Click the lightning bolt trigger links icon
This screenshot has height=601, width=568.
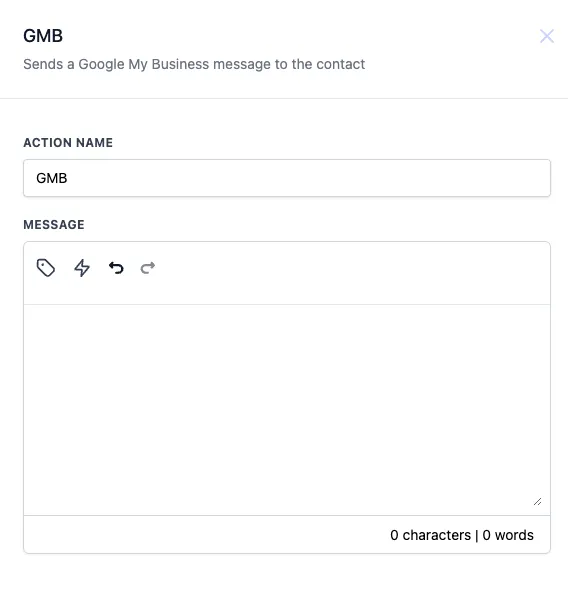82,268
